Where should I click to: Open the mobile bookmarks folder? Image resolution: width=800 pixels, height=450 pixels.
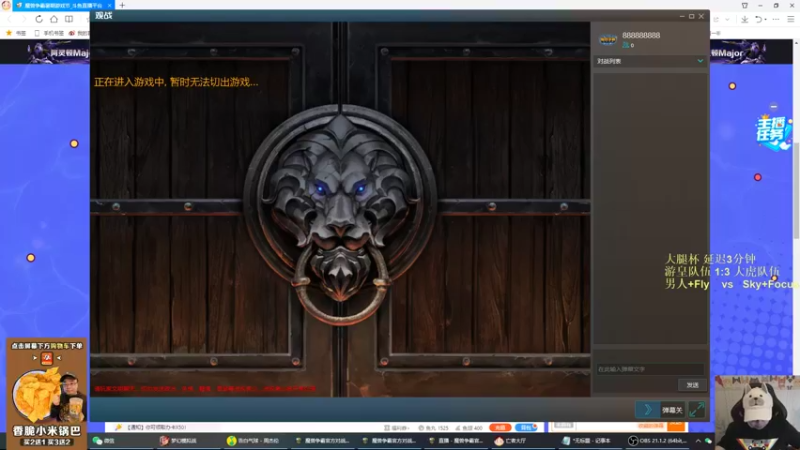[48, 33]
